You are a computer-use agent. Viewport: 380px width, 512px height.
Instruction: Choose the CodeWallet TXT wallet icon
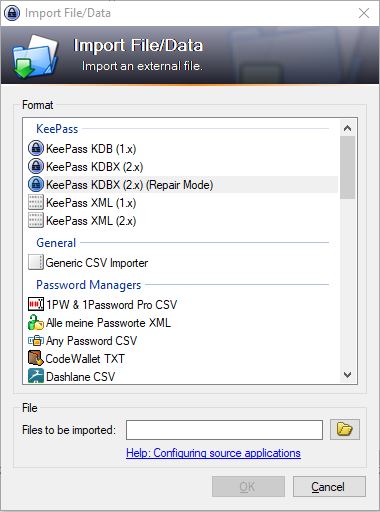pyautogui.click(x=36, y=358)
